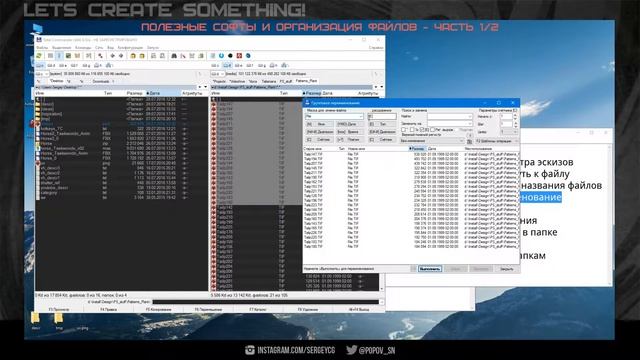
Task: Click the Alt+F4 Выход function button
Action: click(x=359, y=309)
